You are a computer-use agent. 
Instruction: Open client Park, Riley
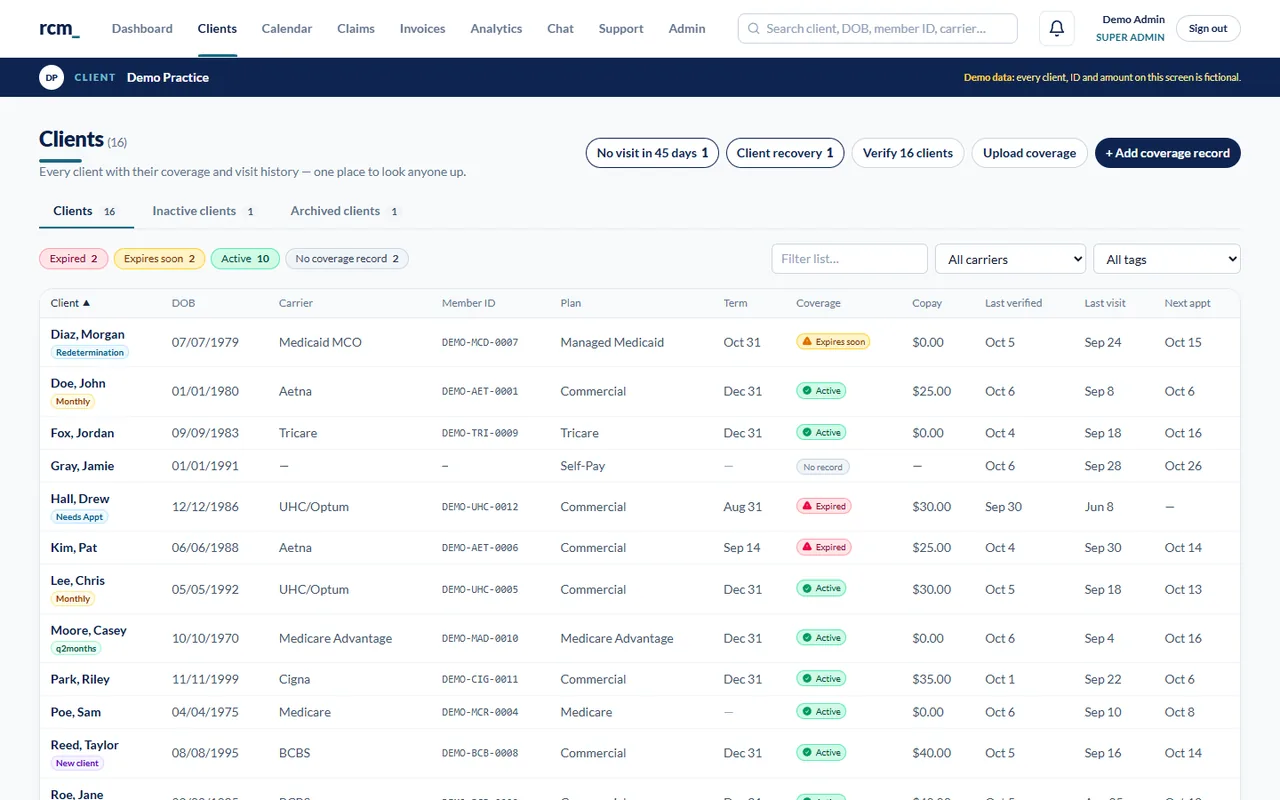click(x=80, y=679)
